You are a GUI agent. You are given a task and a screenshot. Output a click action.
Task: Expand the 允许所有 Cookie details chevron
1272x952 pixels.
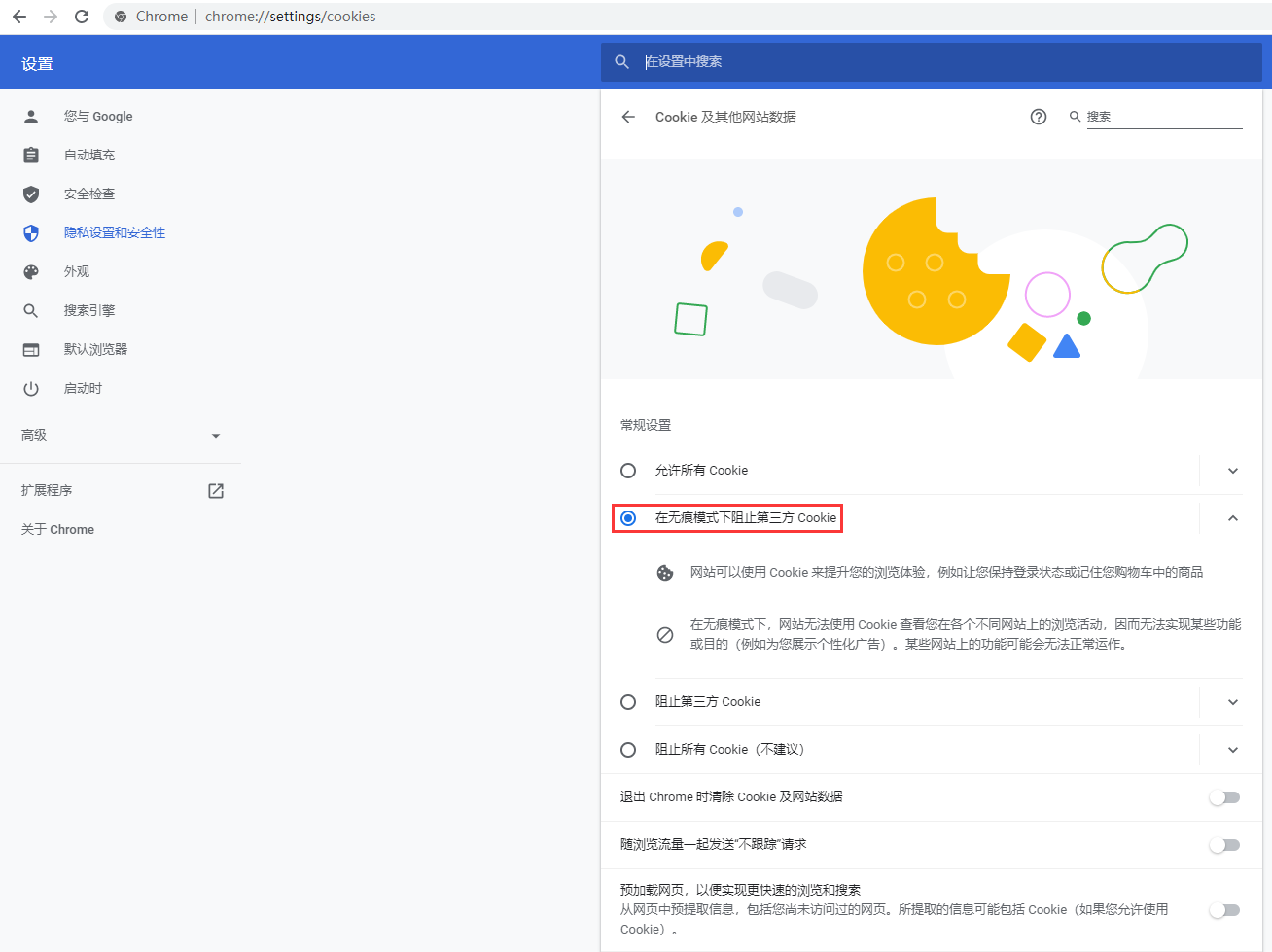point(1233,471)
